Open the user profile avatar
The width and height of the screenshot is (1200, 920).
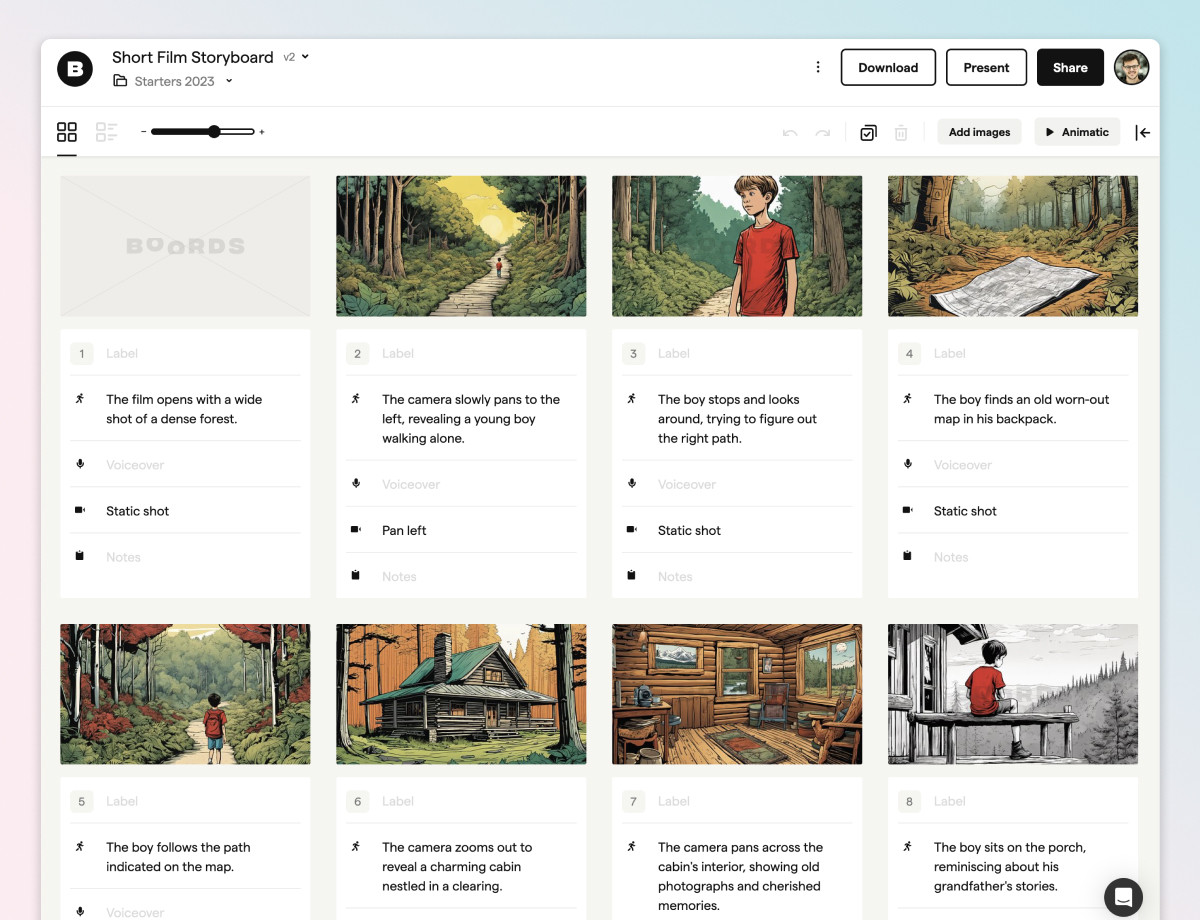(x=1131, y=67)
